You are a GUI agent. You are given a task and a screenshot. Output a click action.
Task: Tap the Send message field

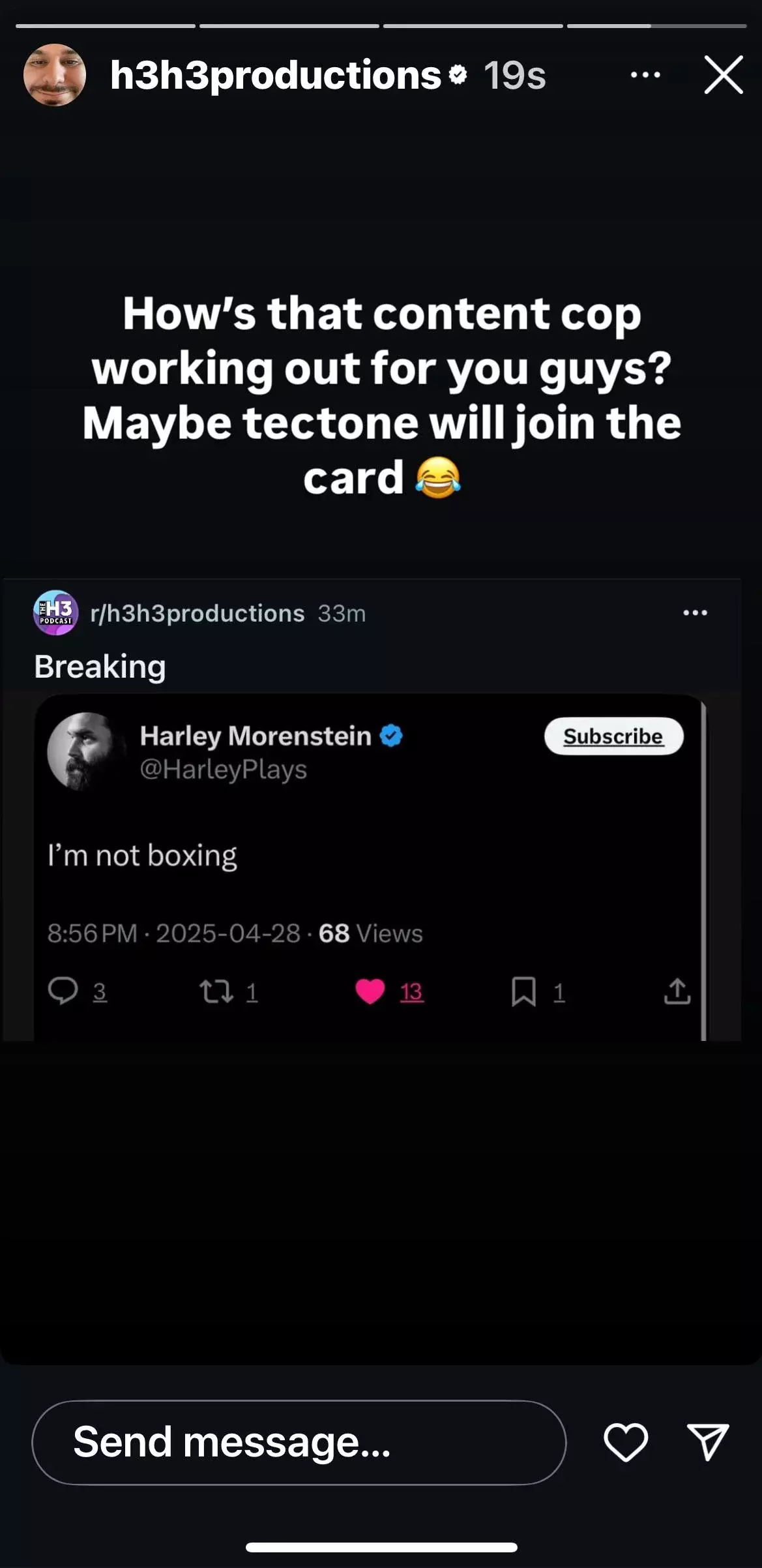(x=299, y=1442)
